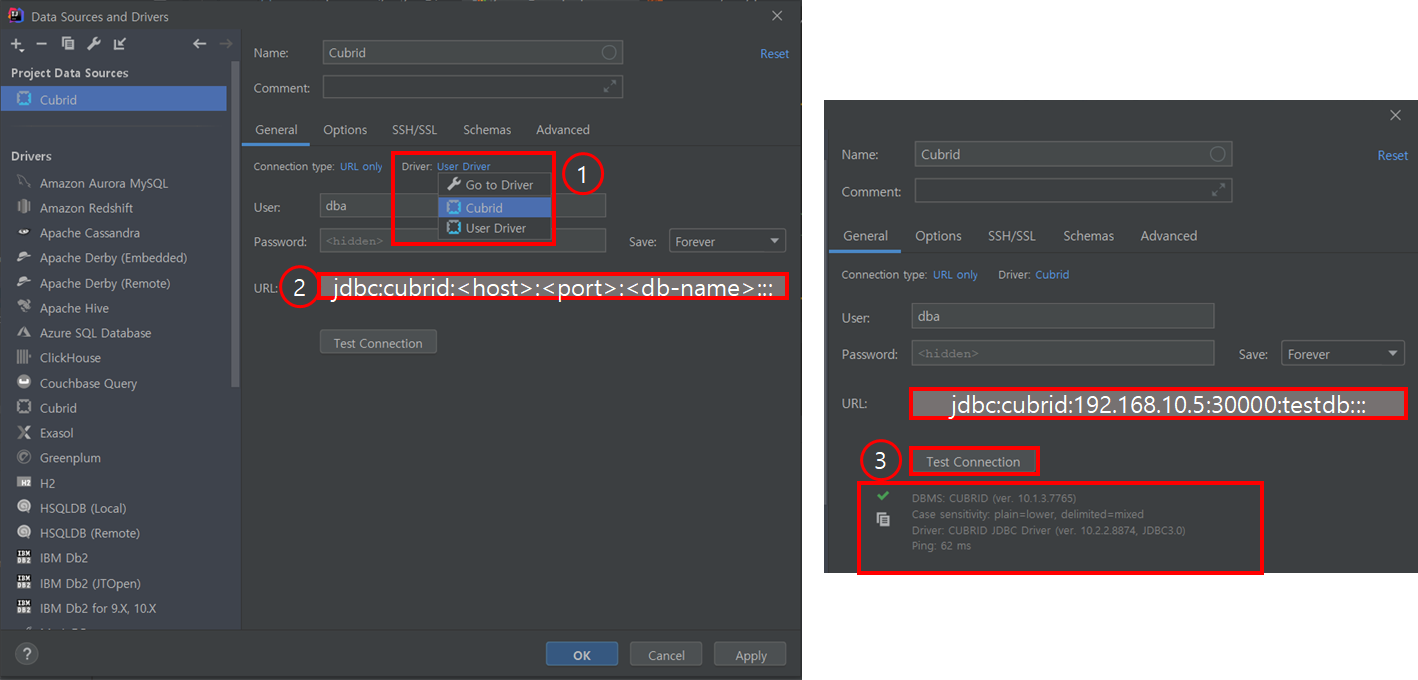Screen dimensions: 1418x680
Task: Expand Comment field in Data Sources and Drivers dialog
Action: click(x=609, y=88)
